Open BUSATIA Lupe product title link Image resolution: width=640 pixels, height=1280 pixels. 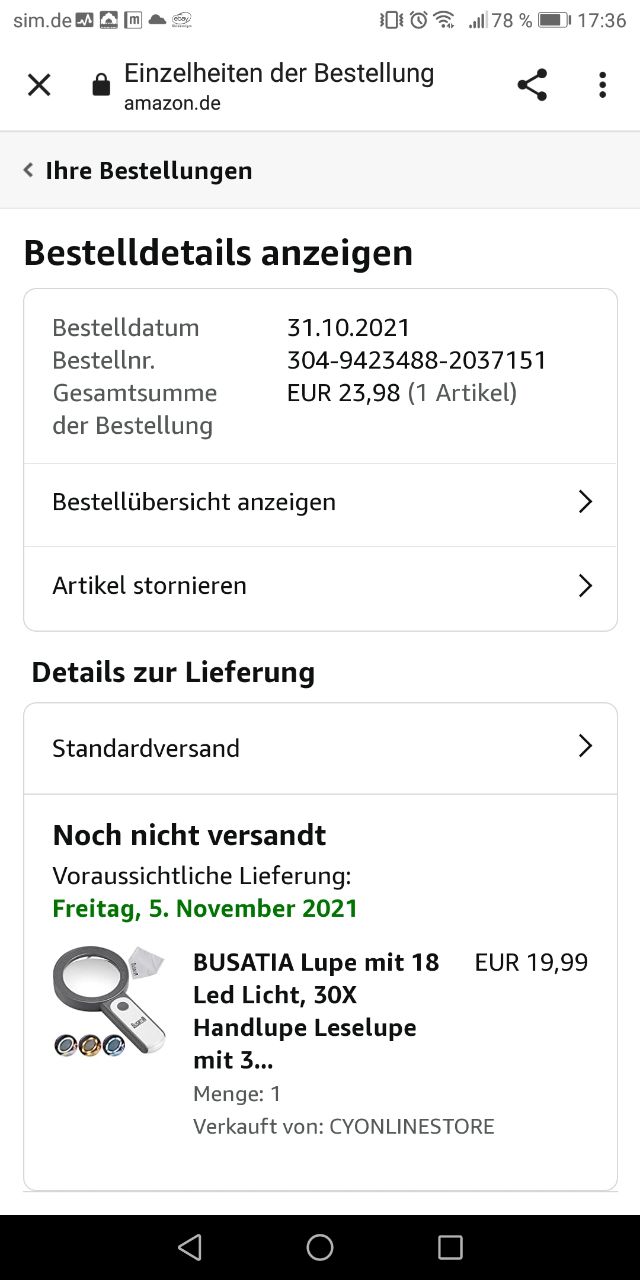click(x=316, y=1011)
